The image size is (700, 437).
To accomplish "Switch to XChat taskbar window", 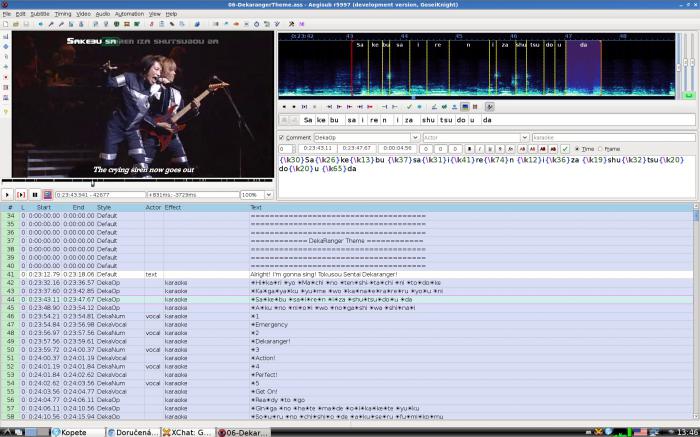I will click(x=188, y=432).
